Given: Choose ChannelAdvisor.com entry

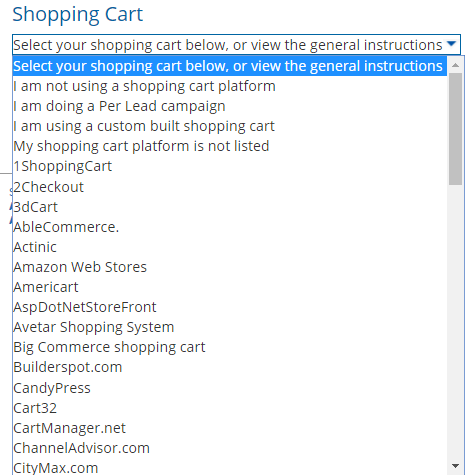Looking at the screenshot, I should (x=230, y=448).
